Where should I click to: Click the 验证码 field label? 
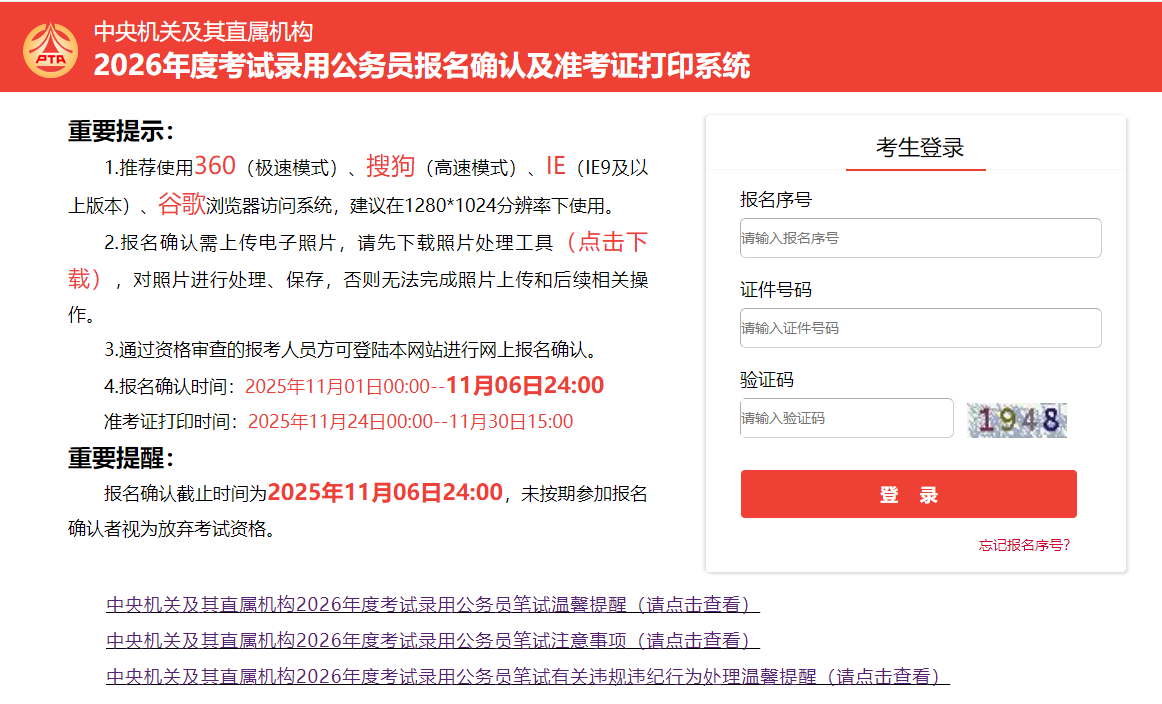pos(766,380)
